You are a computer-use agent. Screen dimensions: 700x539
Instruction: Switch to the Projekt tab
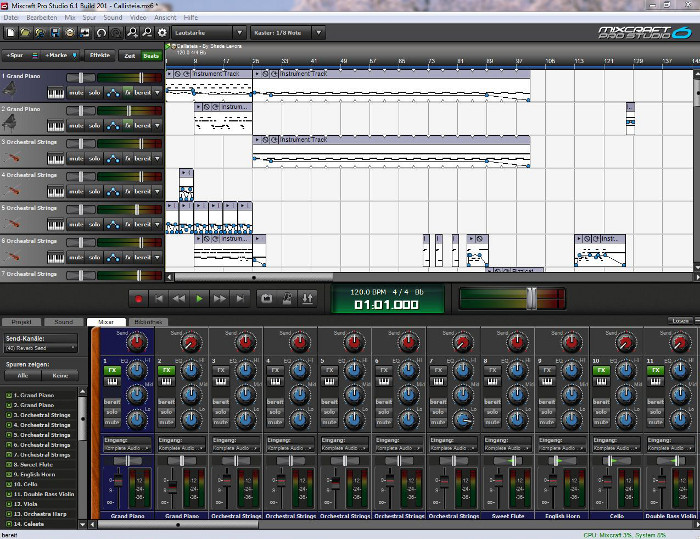(21, 322)
